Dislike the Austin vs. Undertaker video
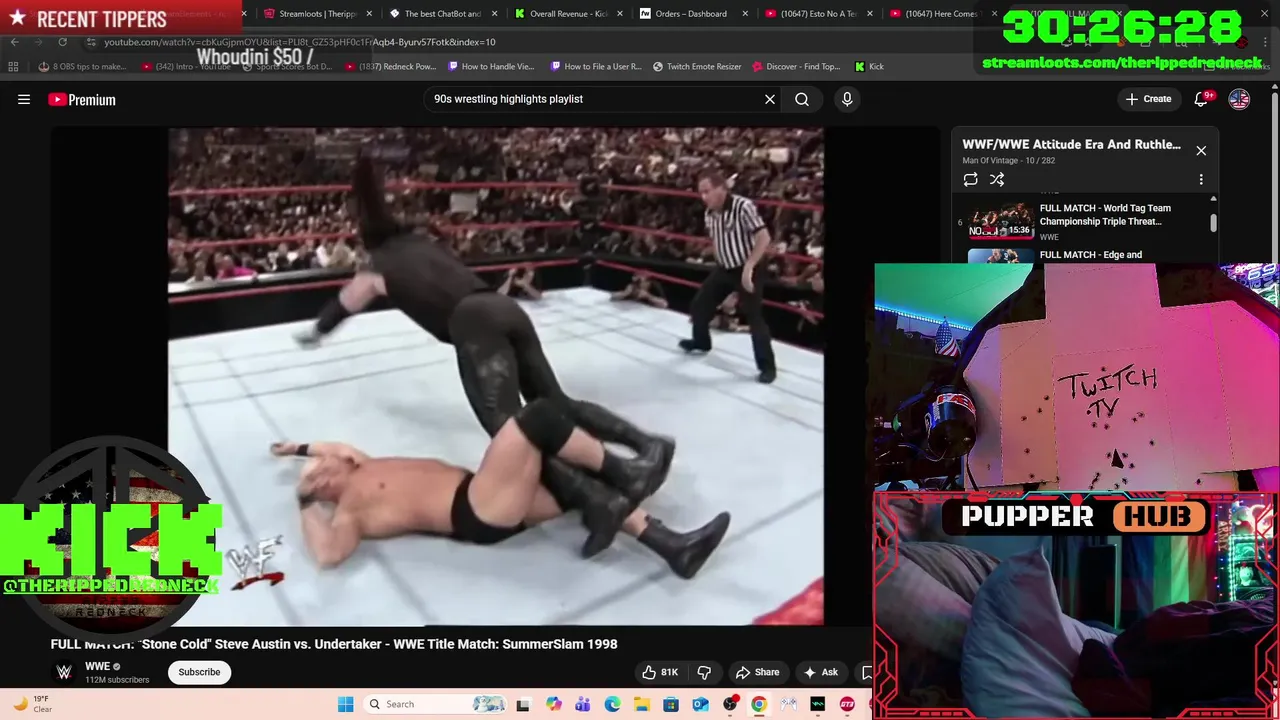The width and height of the screenshot is (1280, 720). (x=704, y=672)
